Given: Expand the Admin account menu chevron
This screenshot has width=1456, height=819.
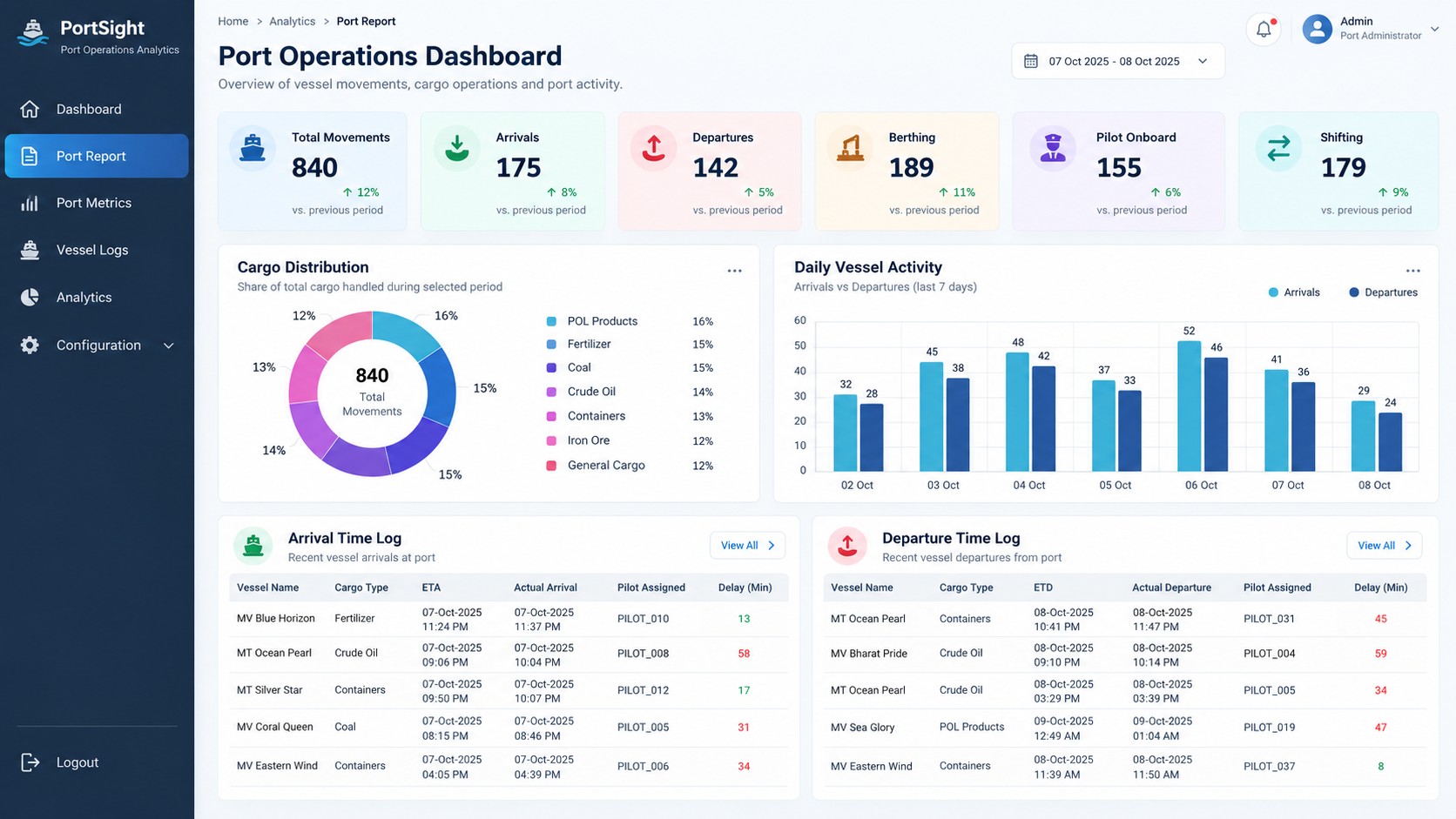Looking at the screenshot, I should tap(1435, 29).
